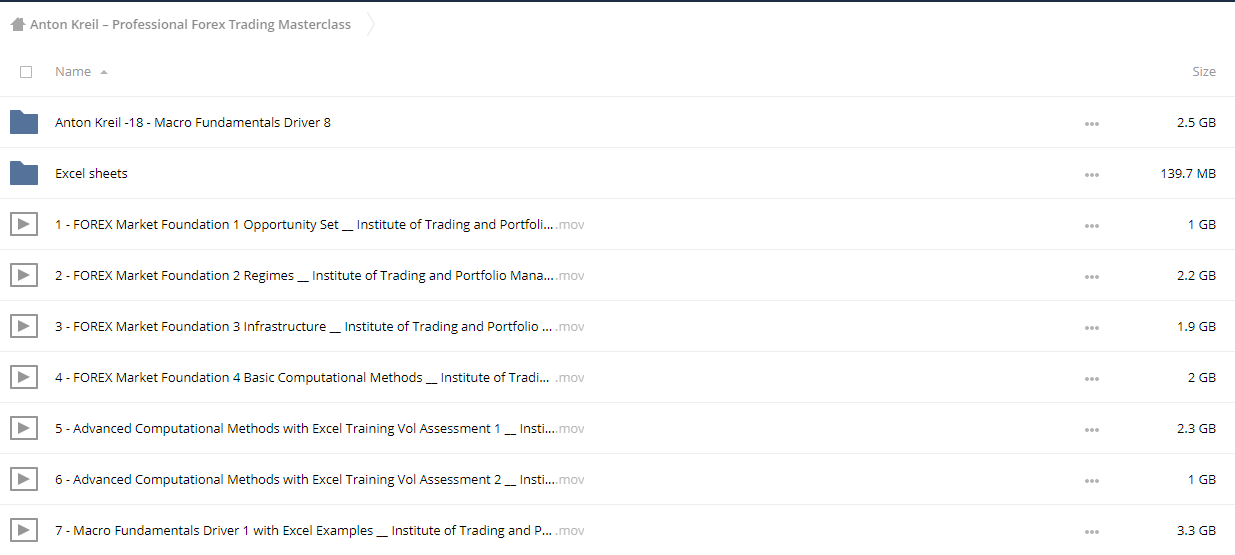Click the 1.9 GB size of Foundation 3 Infrastructure
The width and height of the screenshot is (1235, 555).
pos(1196,327)
